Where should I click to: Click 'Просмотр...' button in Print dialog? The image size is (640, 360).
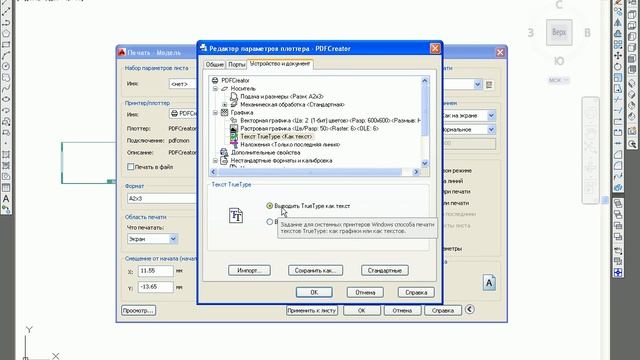(138, 311)
